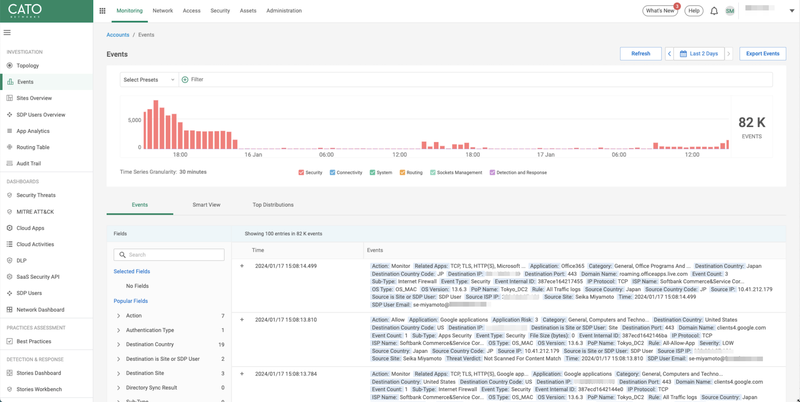
Task: Open MITRE ATT&CK dashboard
Action: [35, 212]
